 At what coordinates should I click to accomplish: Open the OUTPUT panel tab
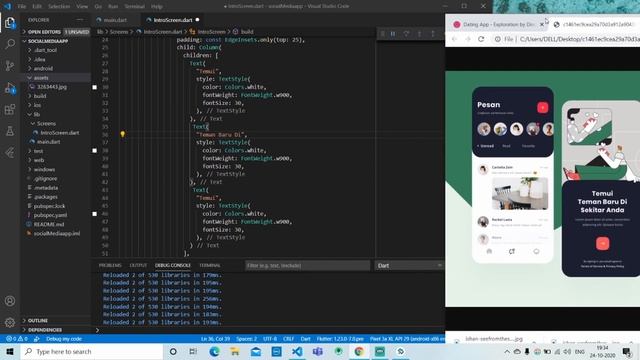(x=138, y=265)
